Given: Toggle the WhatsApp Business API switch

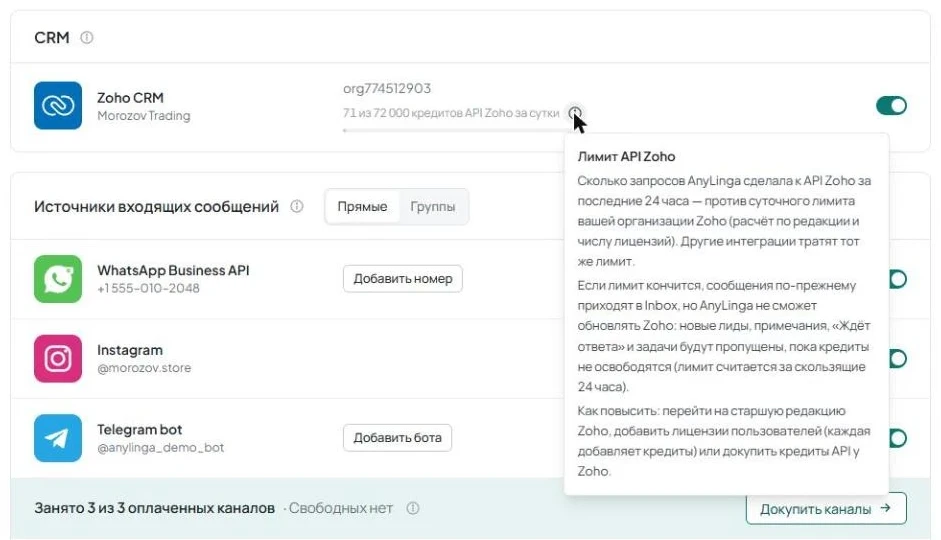Looking at the screenshot, I should pyautogui.click(x=898, y=279).
